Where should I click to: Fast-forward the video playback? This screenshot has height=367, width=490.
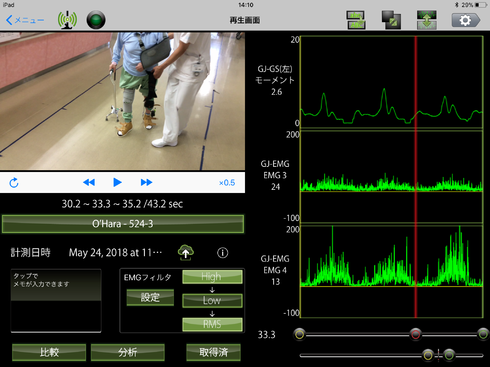(x=146, y=182)
